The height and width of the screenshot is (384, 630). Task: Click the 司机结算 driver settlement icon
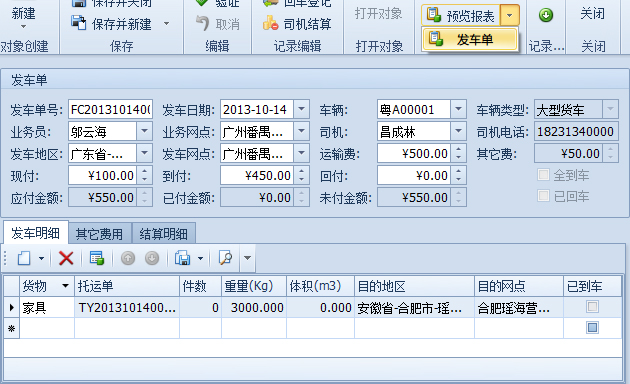(270, 24)
